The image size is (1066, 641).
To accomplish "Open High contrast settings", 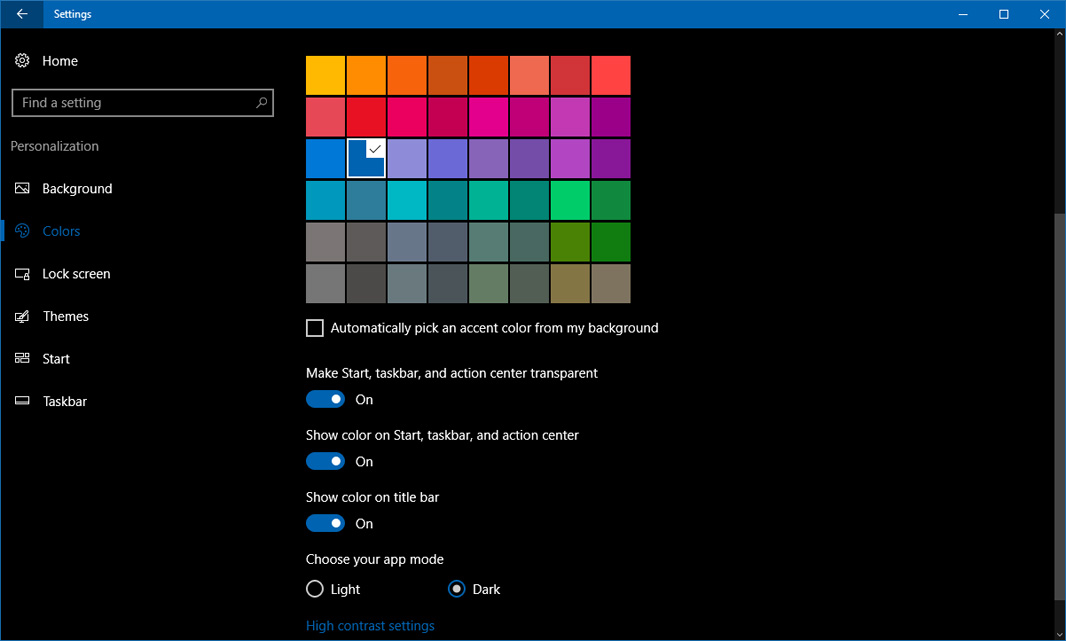I will [x=370, y=625].
